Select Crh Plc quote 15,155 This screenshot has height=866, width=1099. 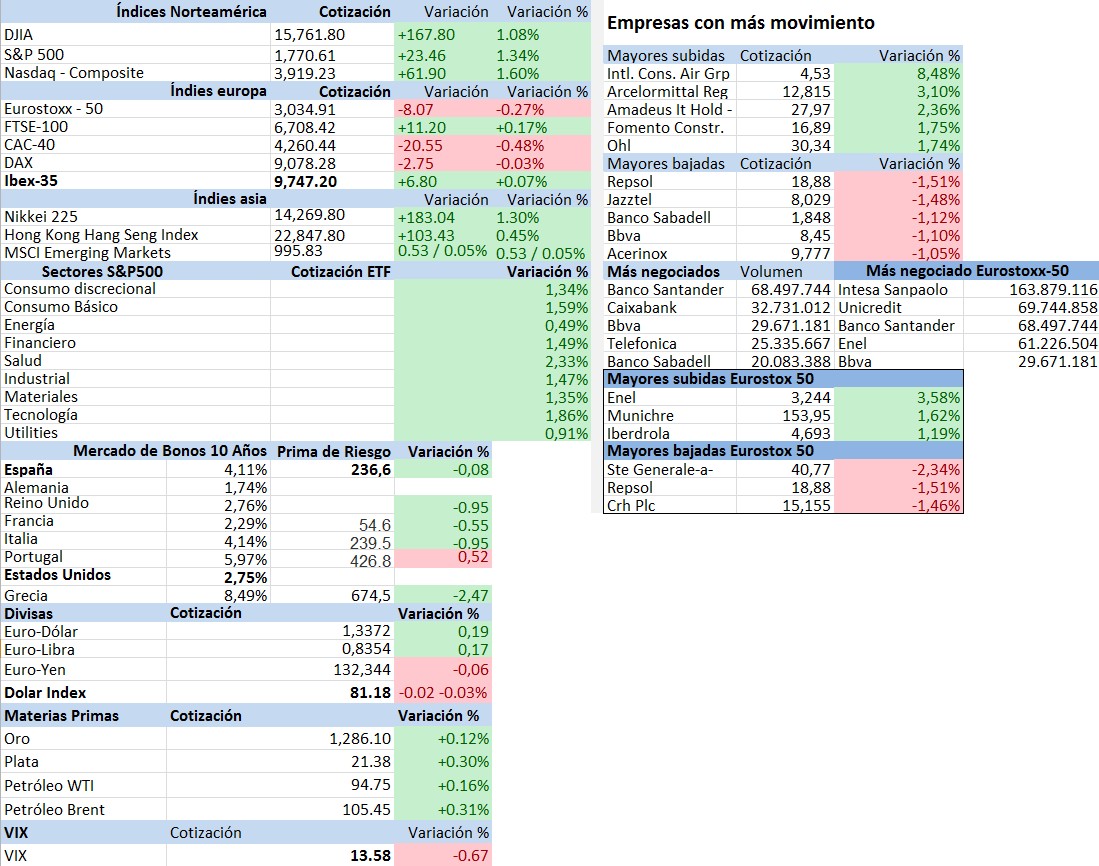[x=806, y=506]
